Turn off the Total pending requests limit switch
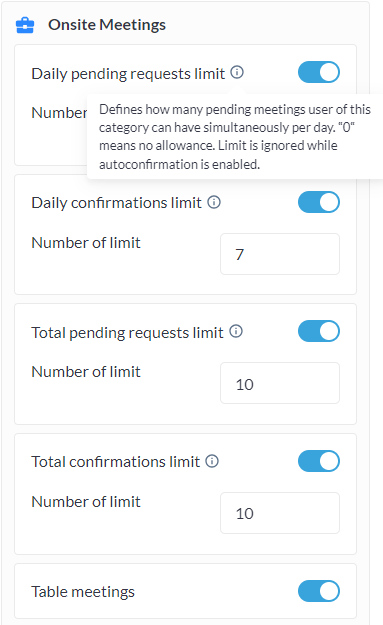 point(319,331)
